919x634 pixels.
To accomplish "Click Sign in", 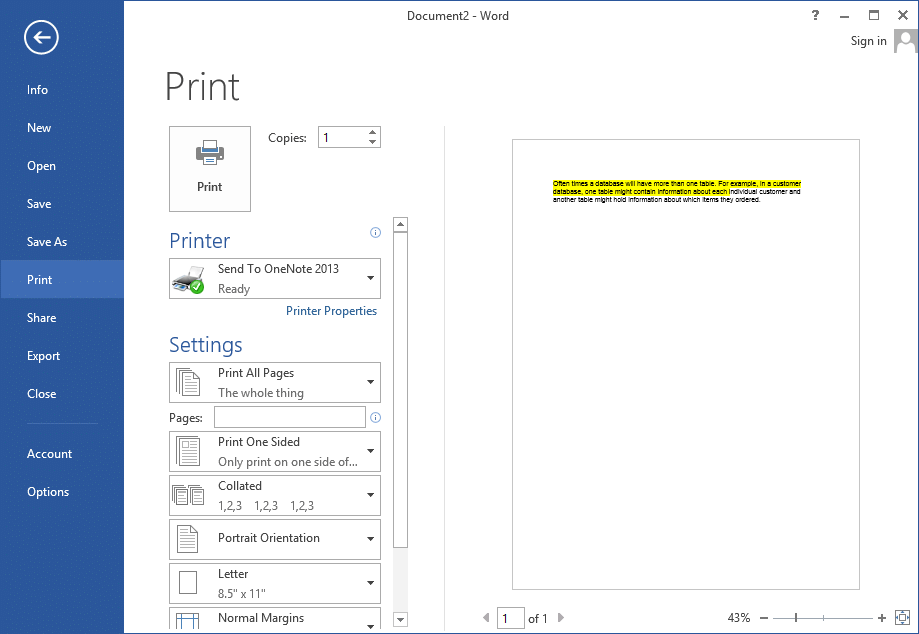I will click(869, 41).
